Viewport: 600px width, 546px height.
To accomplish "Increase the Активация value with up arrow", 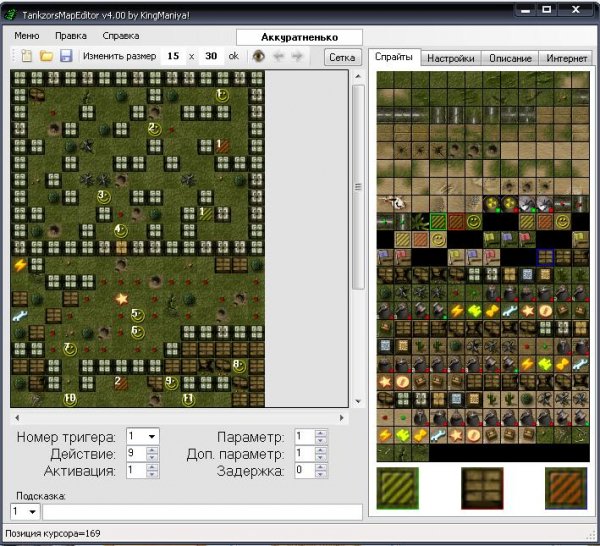I will point(152,467).
